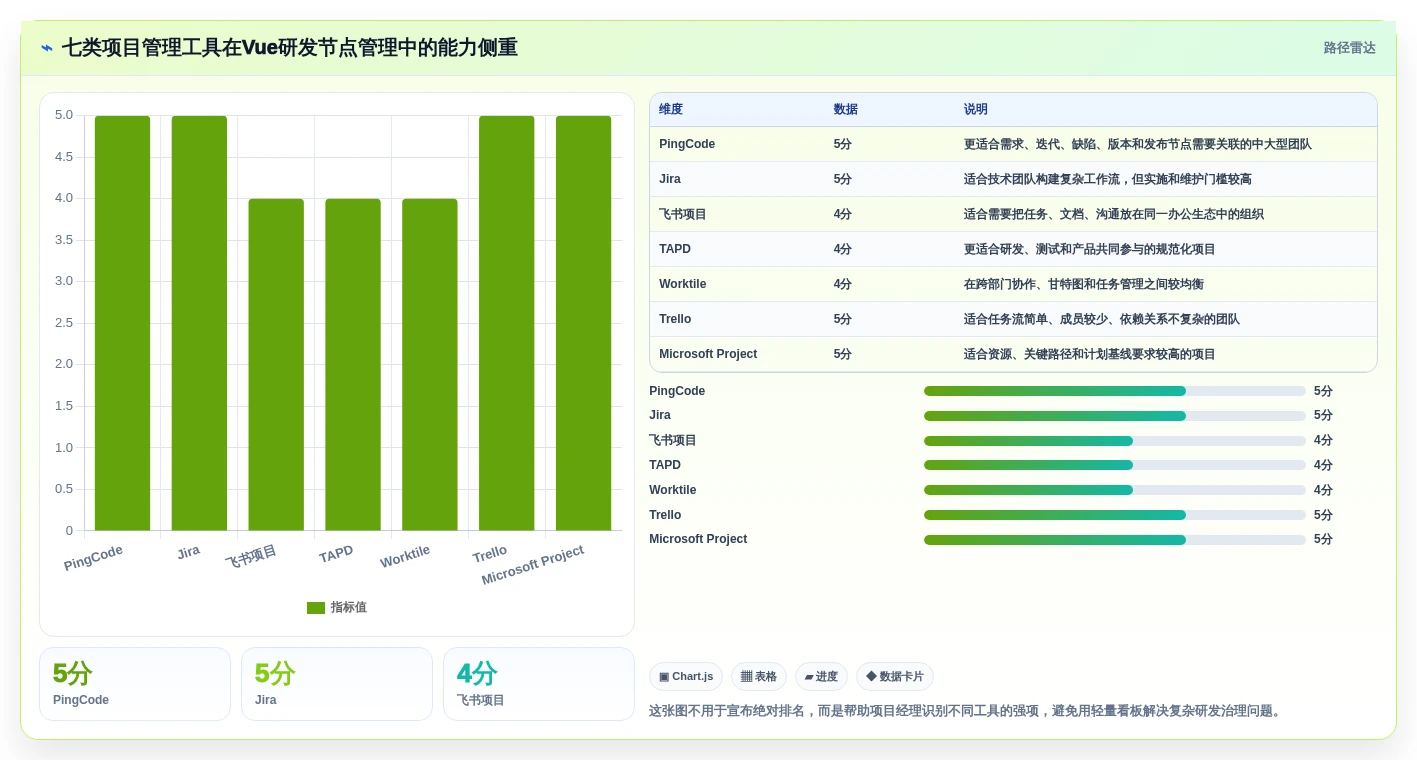Click the Trello progress bar

1115,515
